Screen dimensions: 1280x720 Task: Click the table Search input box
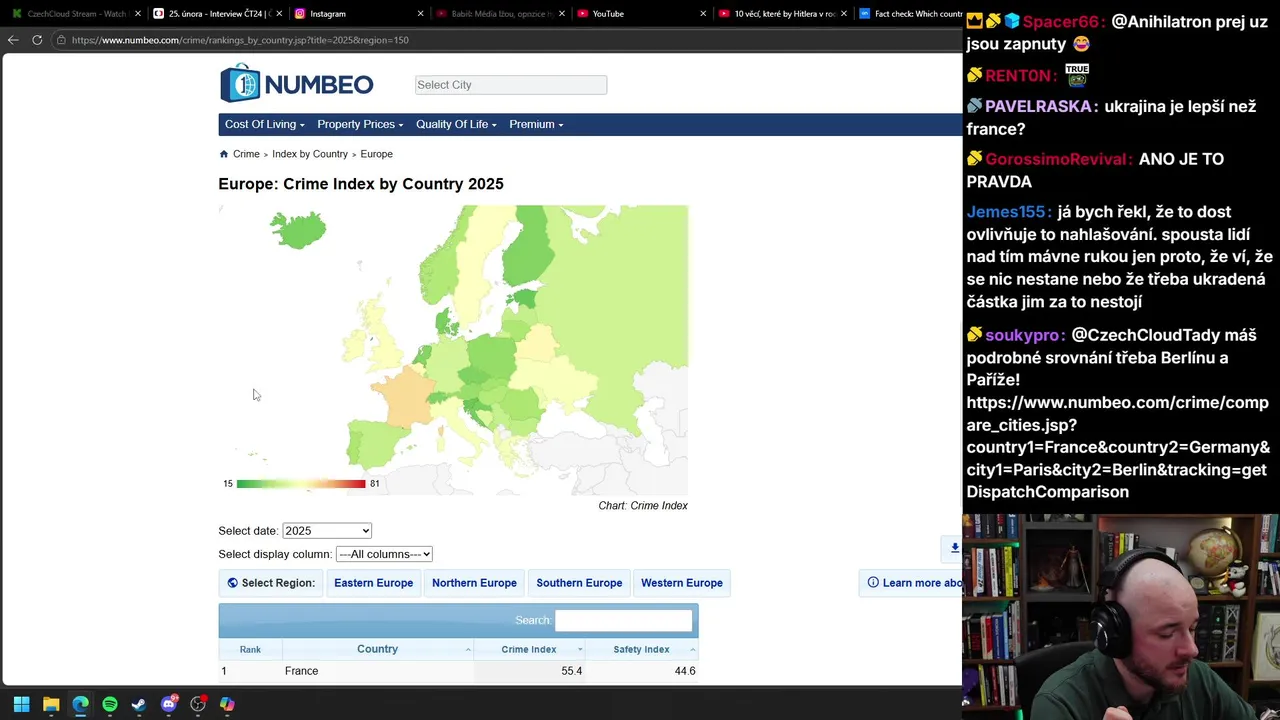pos(623,620)
